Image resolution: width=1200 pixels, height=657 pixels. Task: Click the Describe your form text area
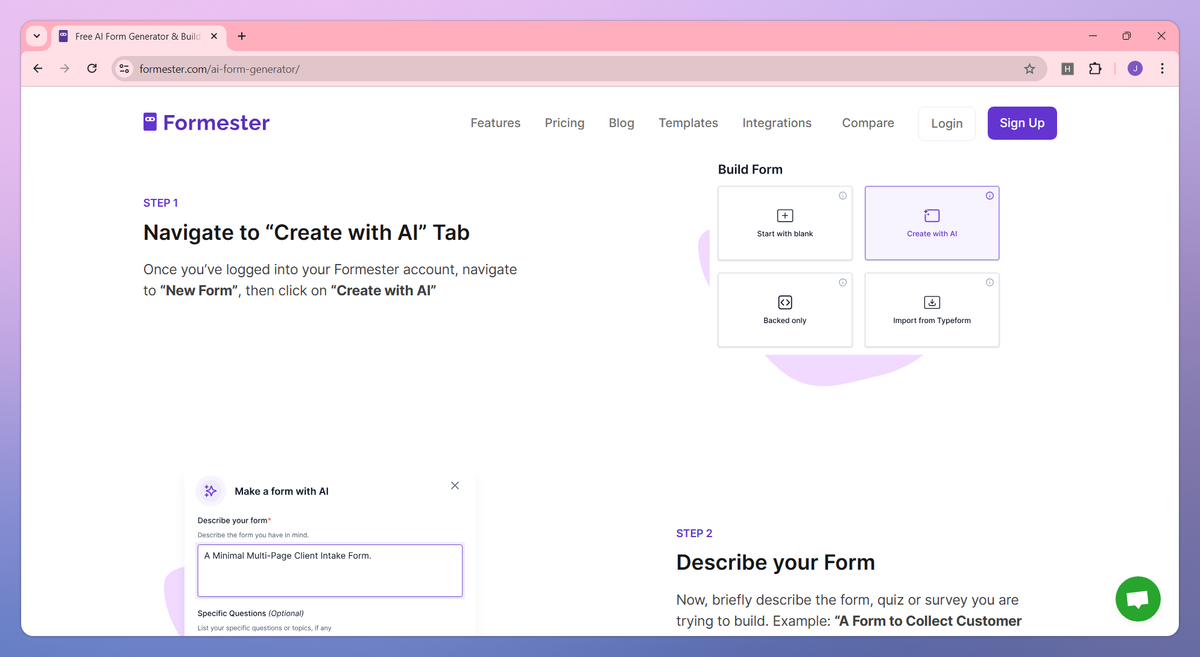pos(330,570)
